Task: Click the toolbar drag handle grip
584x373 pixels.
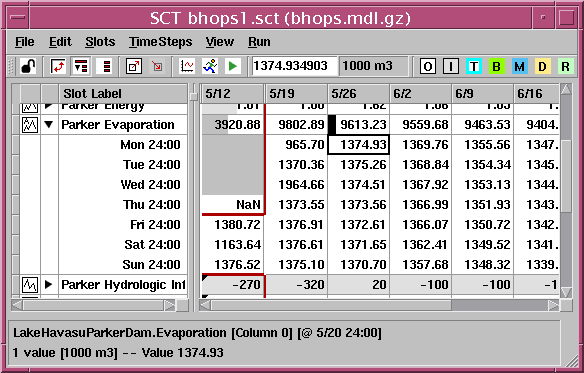Action: 11,67
